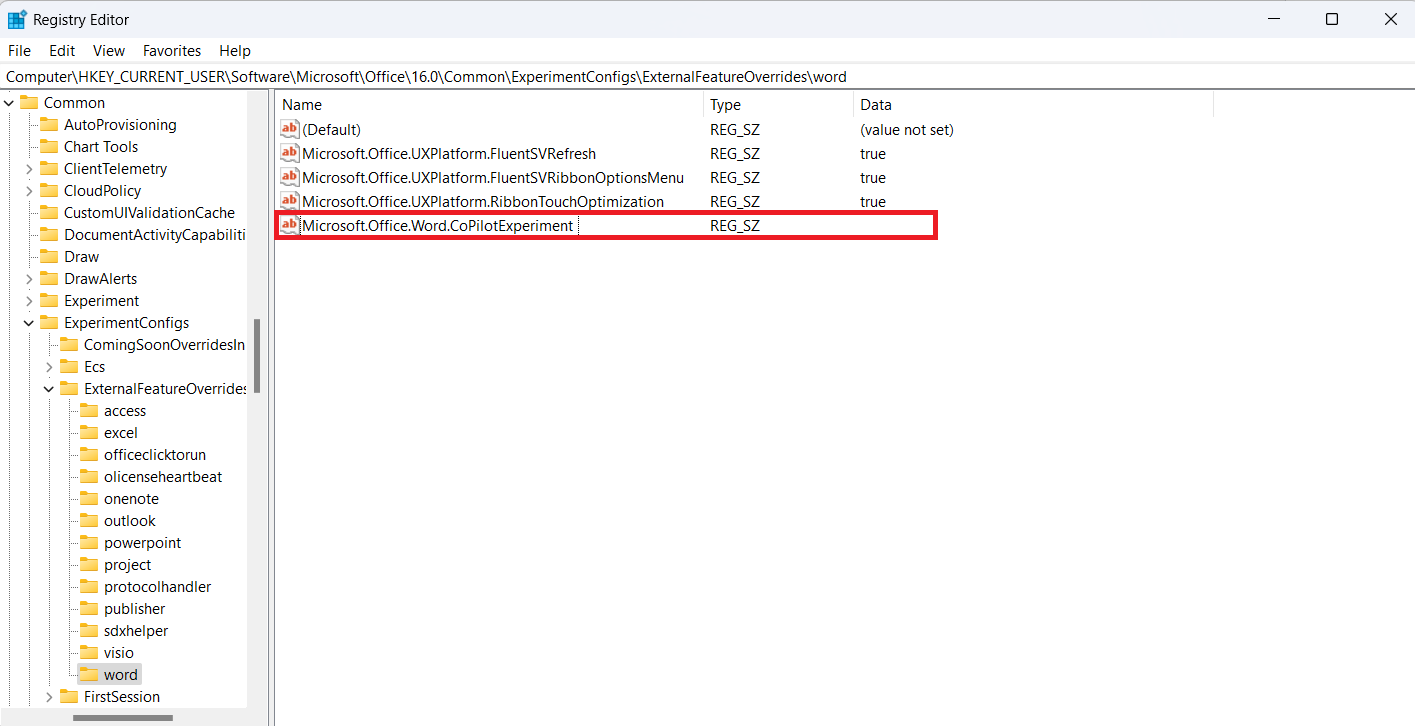Click the string icon beside FluentSVRibbonOptionsMenu
Viewport: 1415px width, 726px height.
point(290,177)
